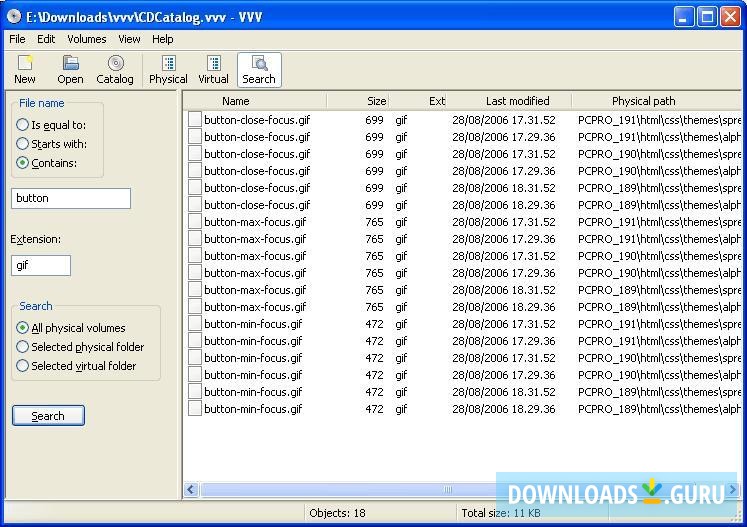Click the Search button in left panel

[48, 416]
